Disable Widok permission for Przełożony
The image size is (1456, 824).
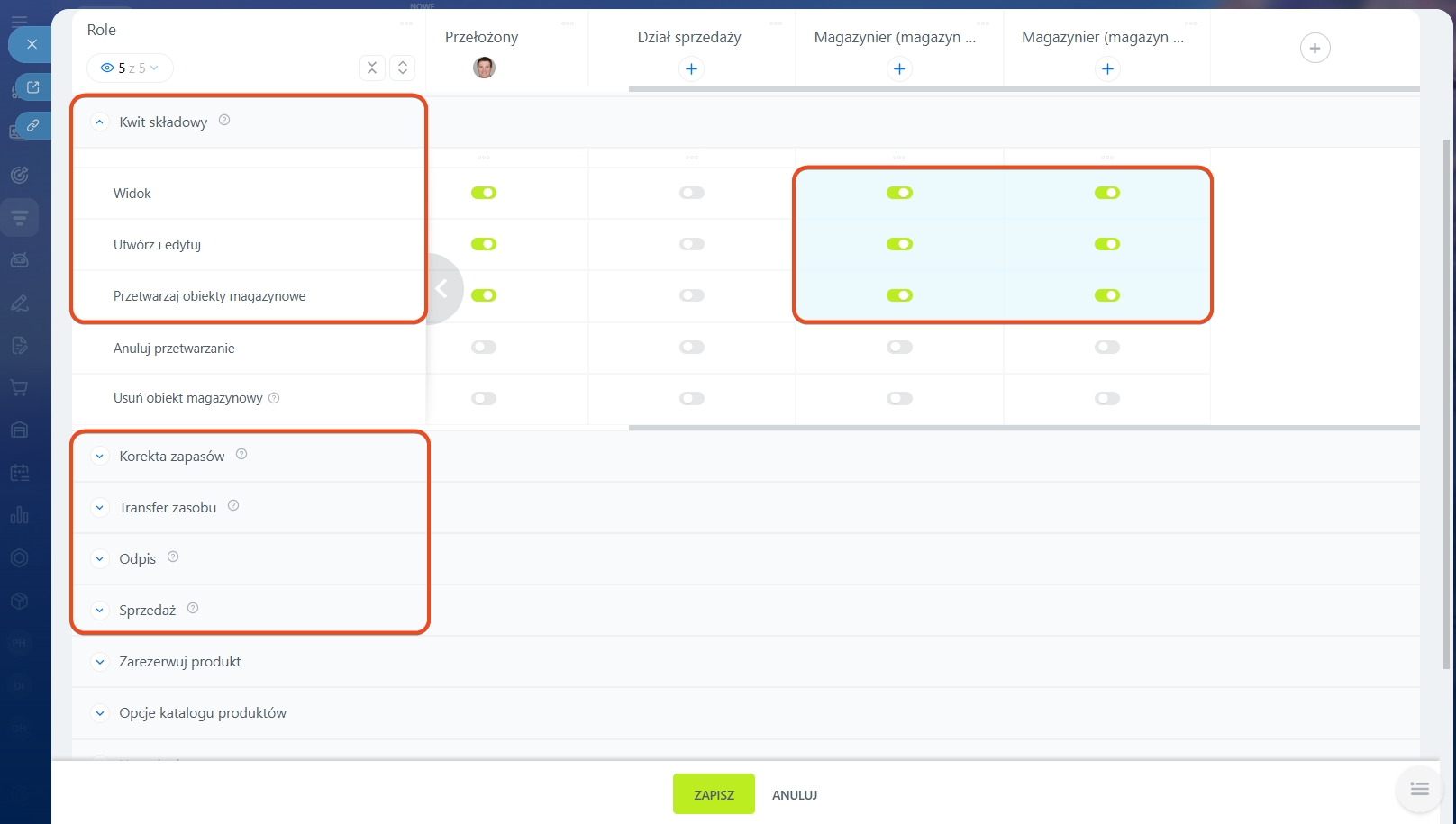pos(484,193)
